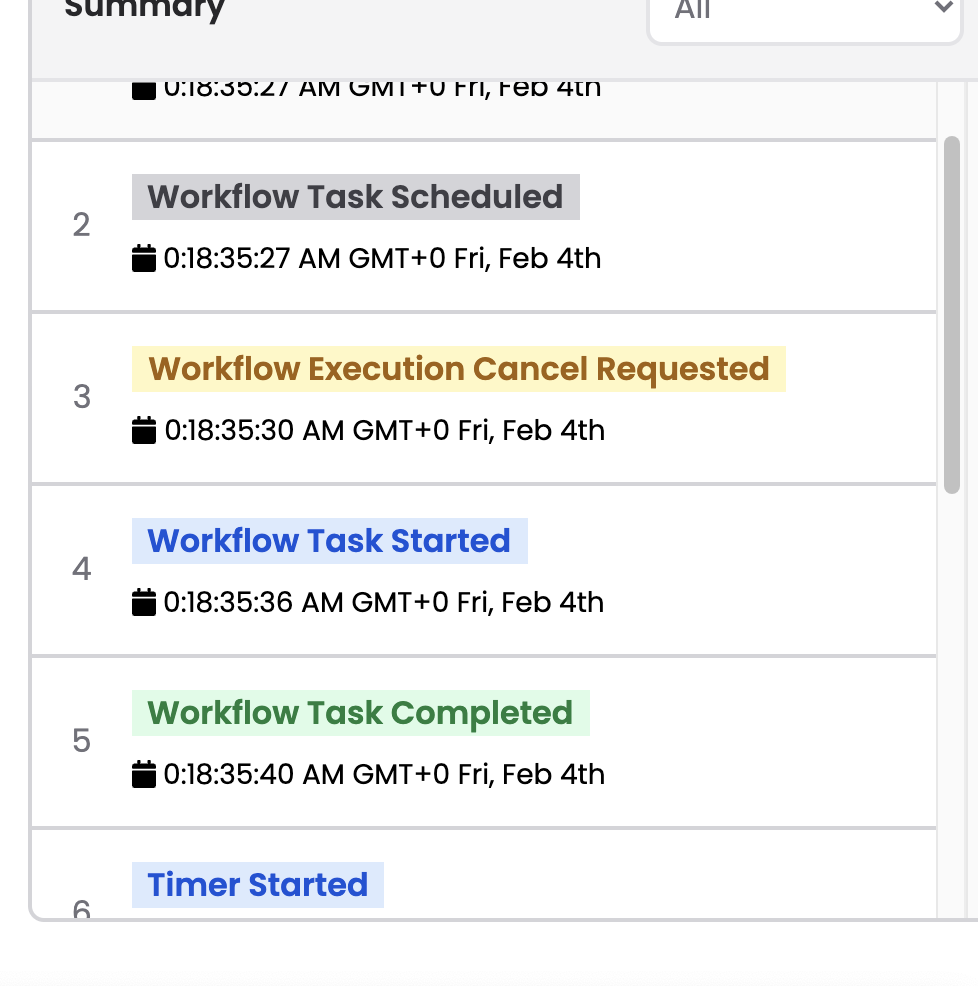The width and height of the screenshot is (978, 986).
Task: Click event row 5 for Workflow Task Completed
Action: pyautogui.click(x=485, y=741)
